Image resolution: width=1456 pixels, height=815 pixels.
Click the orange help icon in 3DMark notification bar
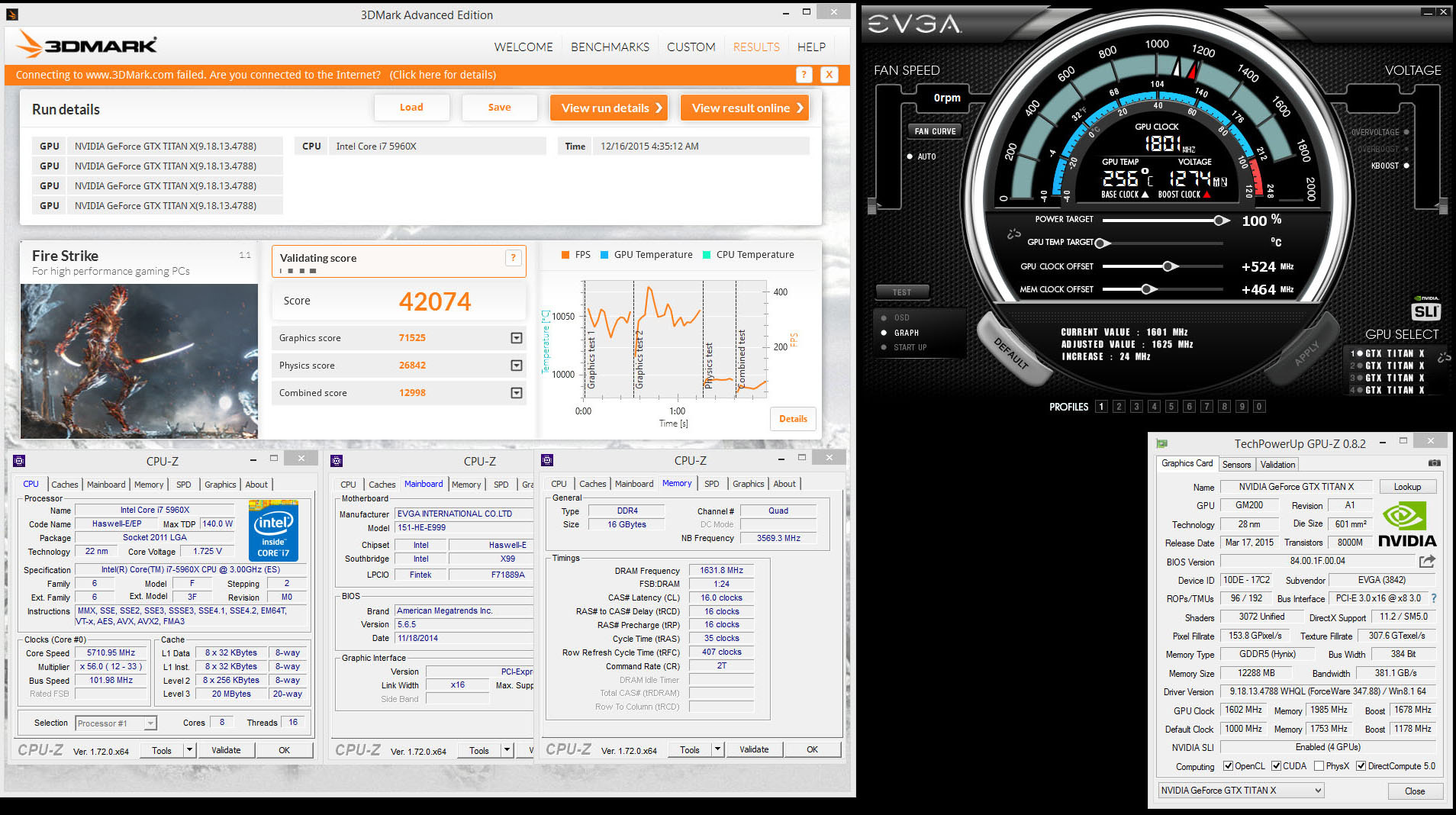(804, 75)
